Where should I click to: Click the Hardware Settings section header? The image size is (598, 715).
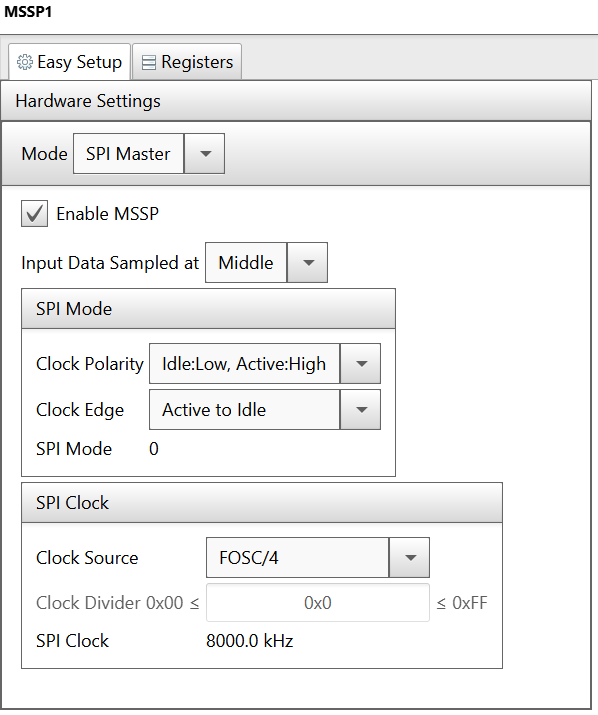click(x=296, y=101)
